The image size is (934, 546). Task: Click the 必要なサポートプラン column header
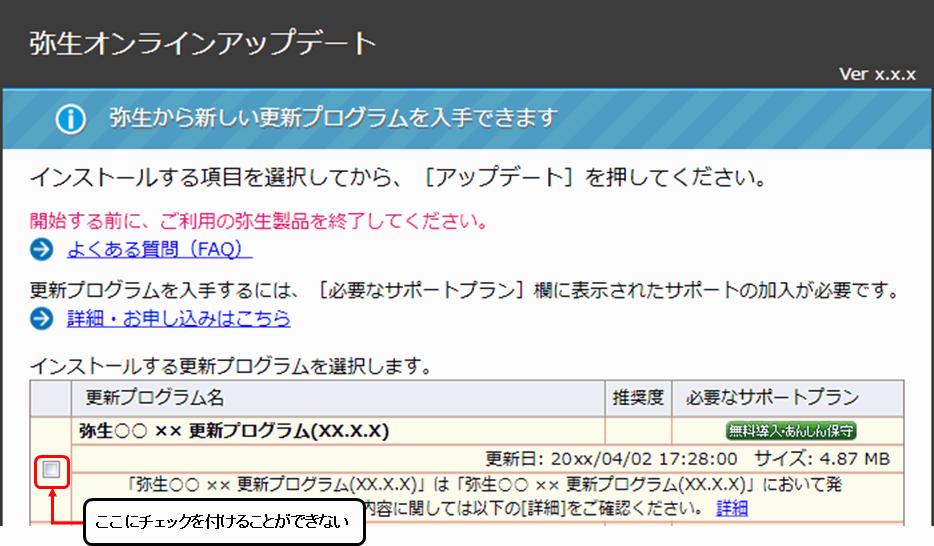[788, 398]
